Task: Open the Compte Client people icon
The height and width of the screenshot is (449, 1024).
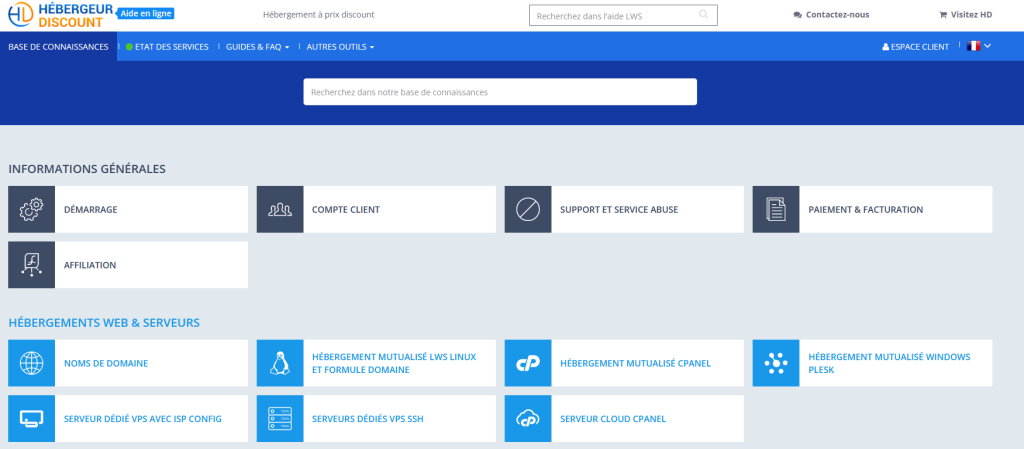Action: click(280, 209)
